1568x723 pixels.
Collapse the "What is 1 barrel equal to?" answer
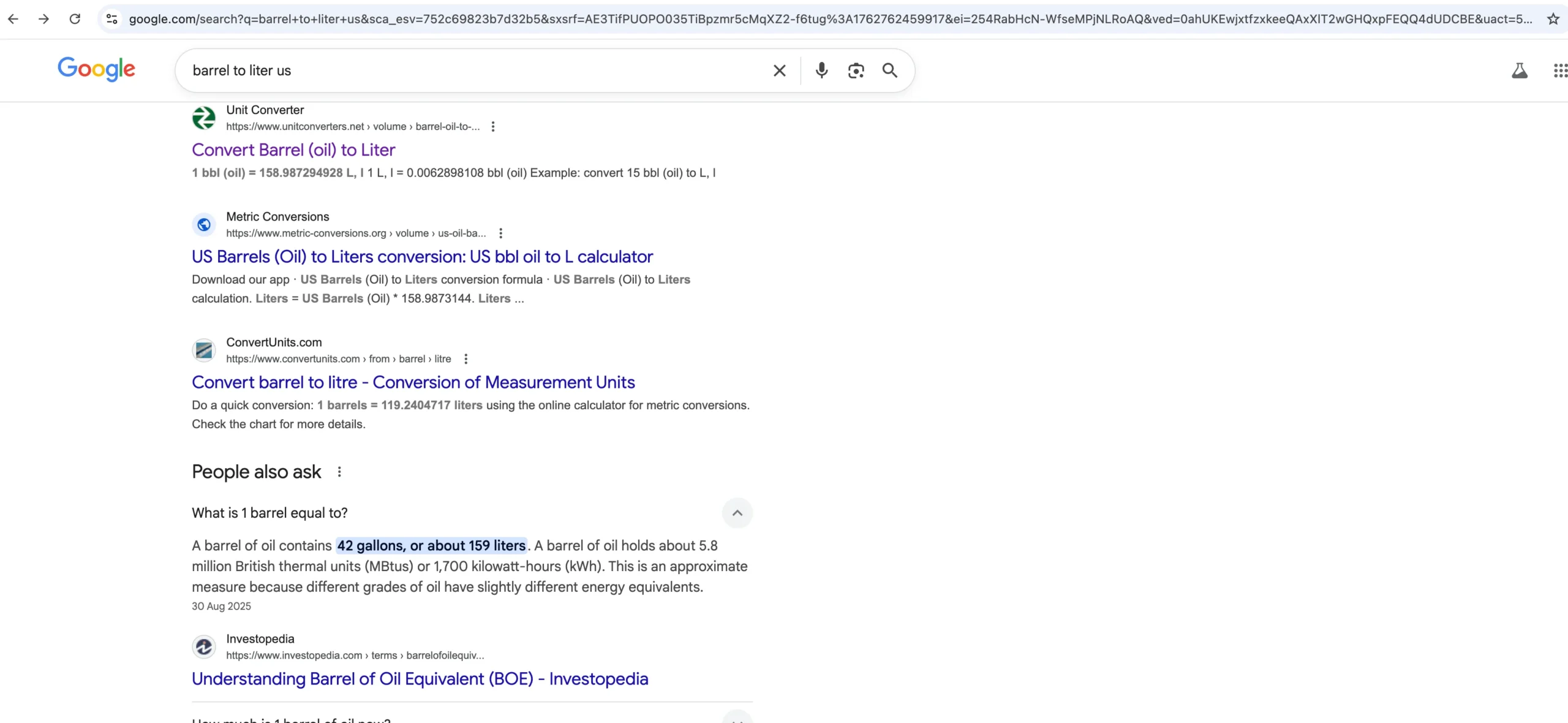pos(737,513)
